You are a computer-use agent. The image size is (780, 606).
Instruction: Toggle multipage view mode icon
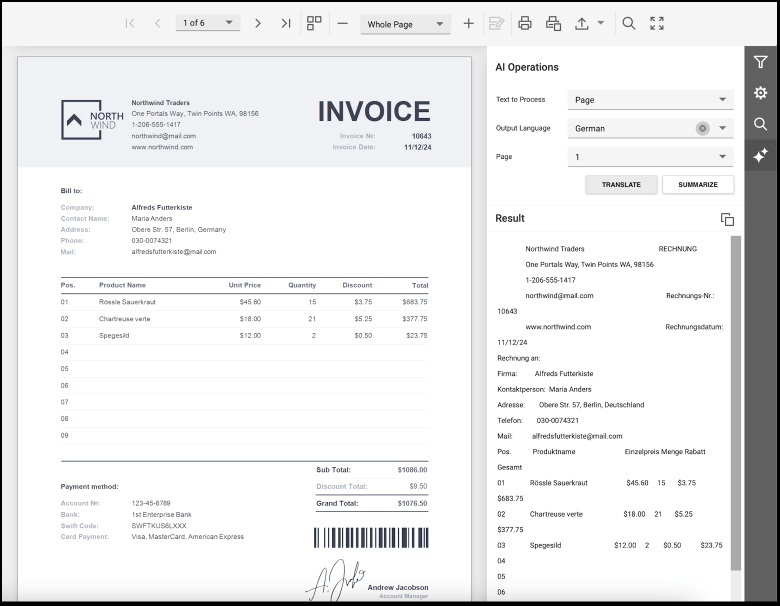click(315, 23)
